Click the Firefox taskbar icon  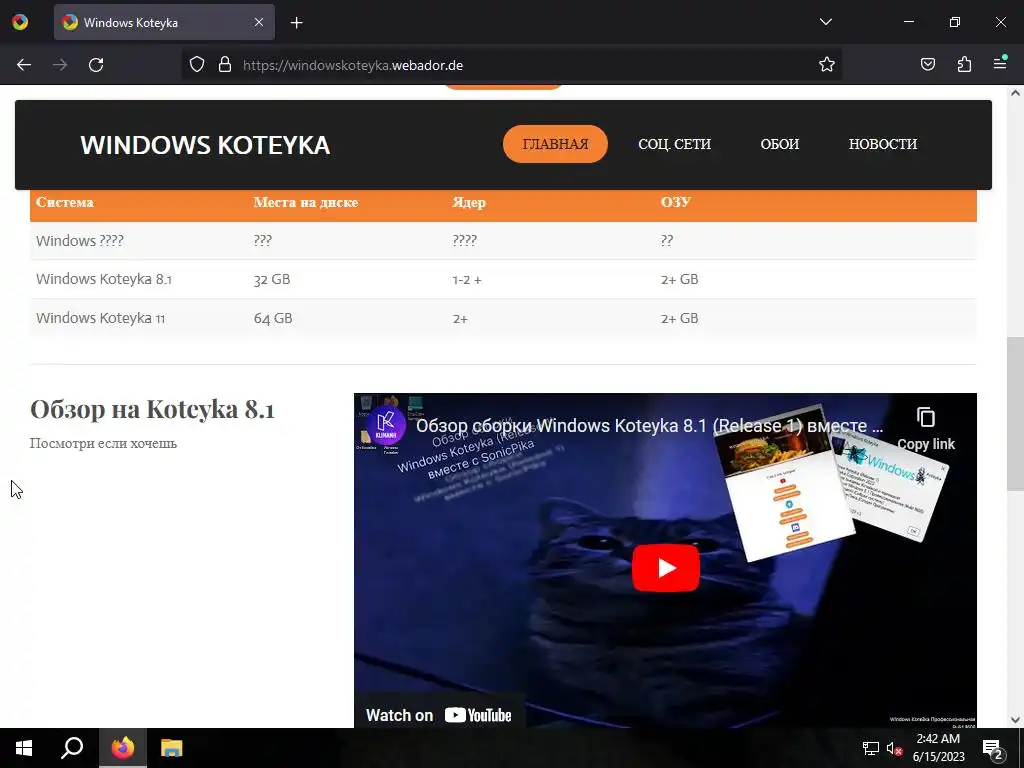click(x=122, y=748)
